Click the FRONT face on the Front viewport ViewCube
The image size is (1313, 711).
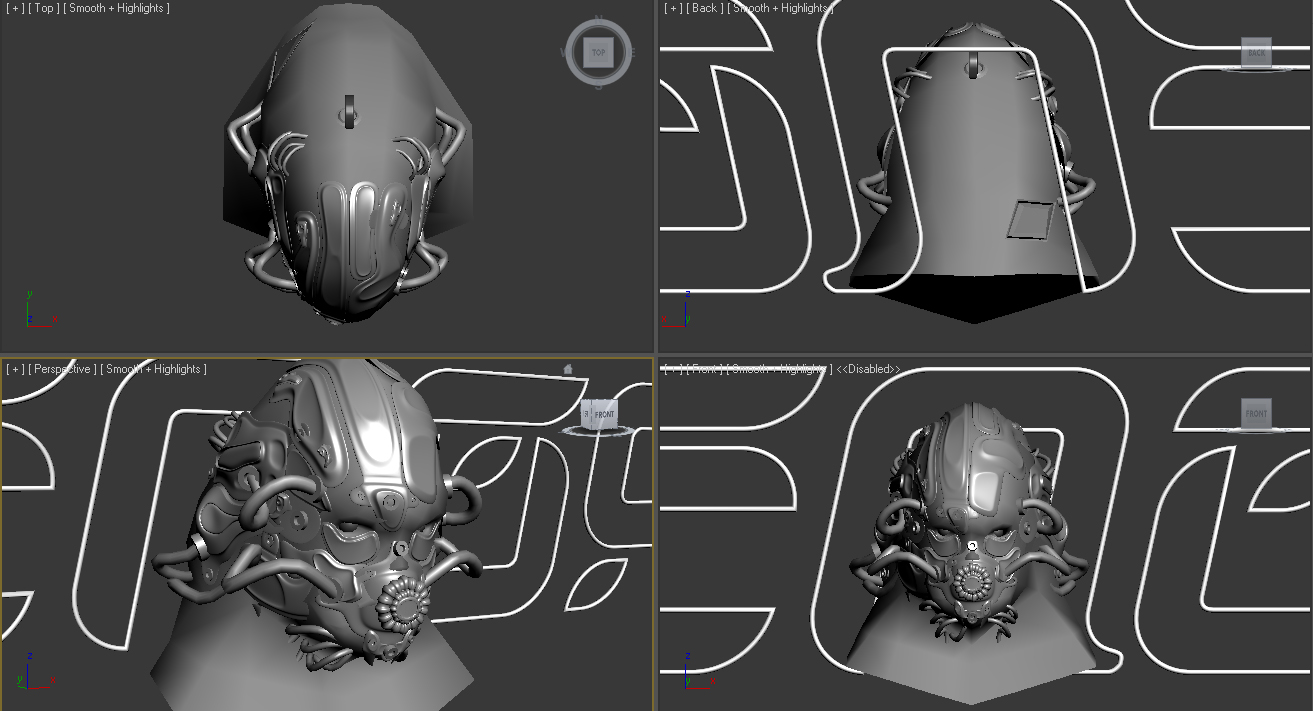[1255, 414]
